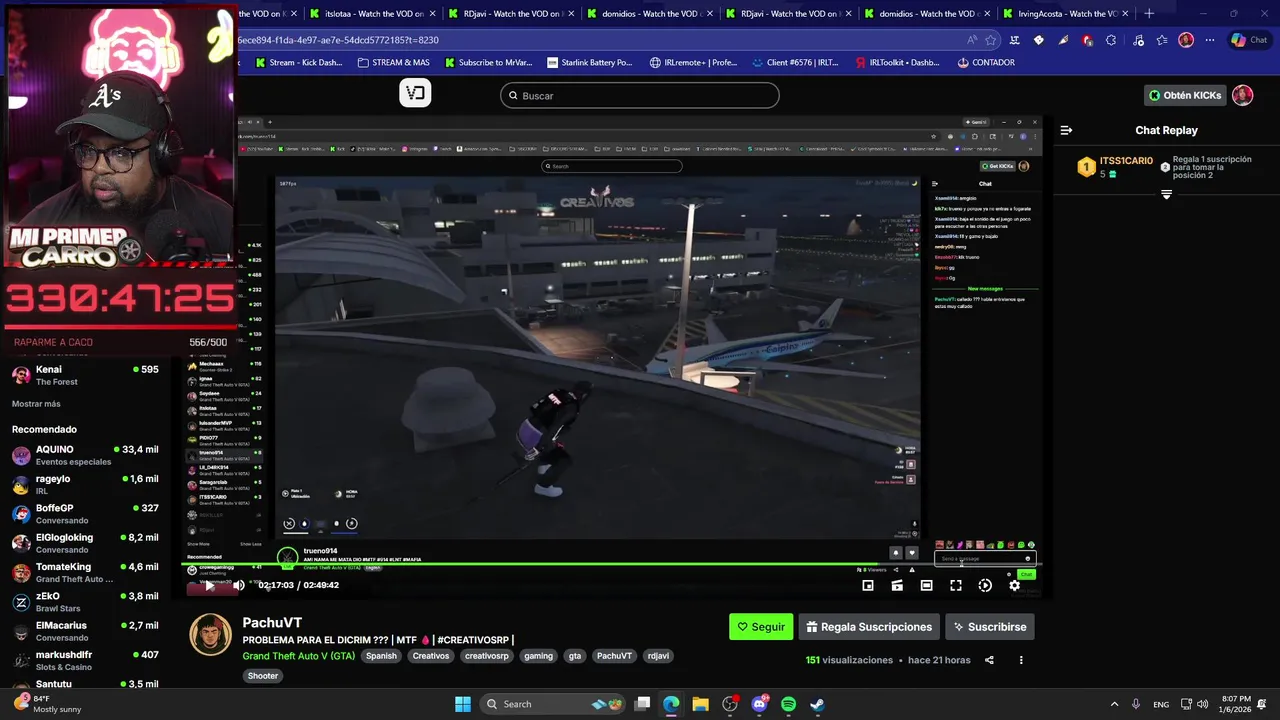This screenshot has height=720, width=1280.
Task: Open a new browser tab
Action: tap(1149, 14)
